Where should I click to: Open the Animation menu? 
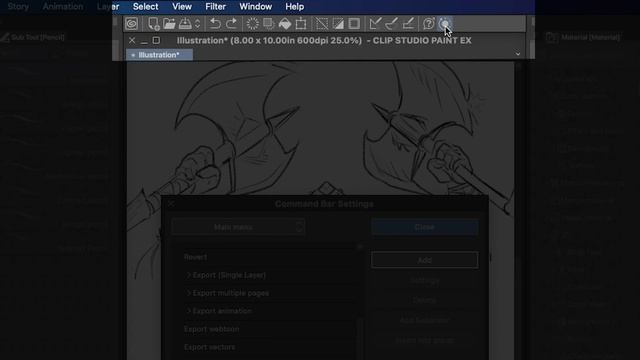[x=63, y=7]
